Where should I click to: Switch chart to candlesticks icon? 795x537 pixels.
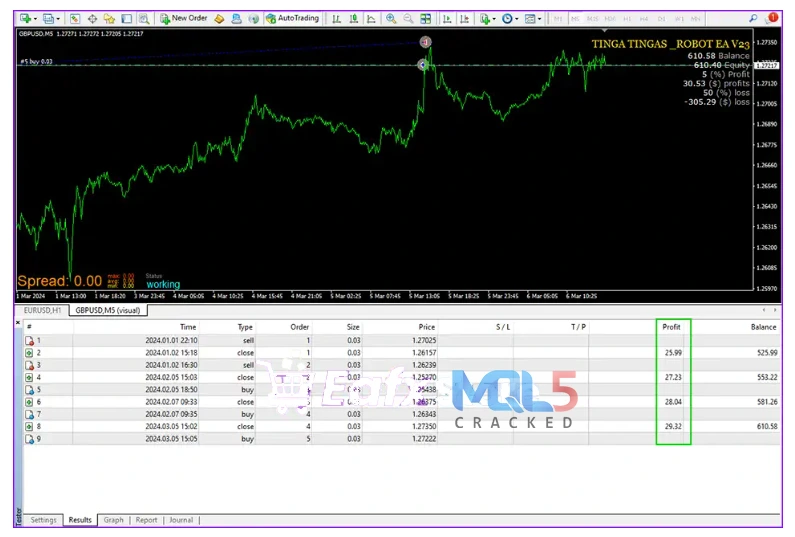coord(353,18)
